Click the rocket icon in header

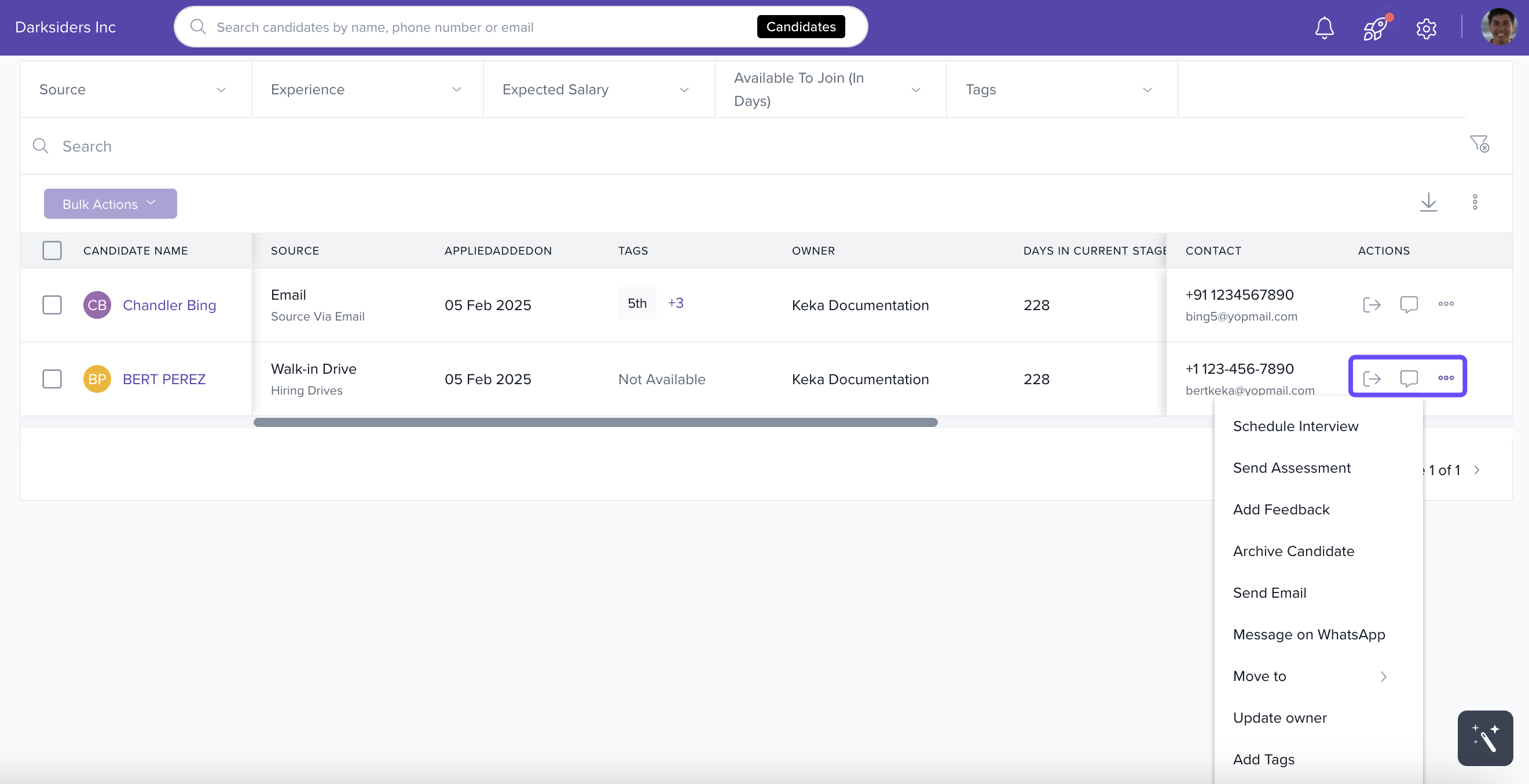click(x=1374, y=28)
